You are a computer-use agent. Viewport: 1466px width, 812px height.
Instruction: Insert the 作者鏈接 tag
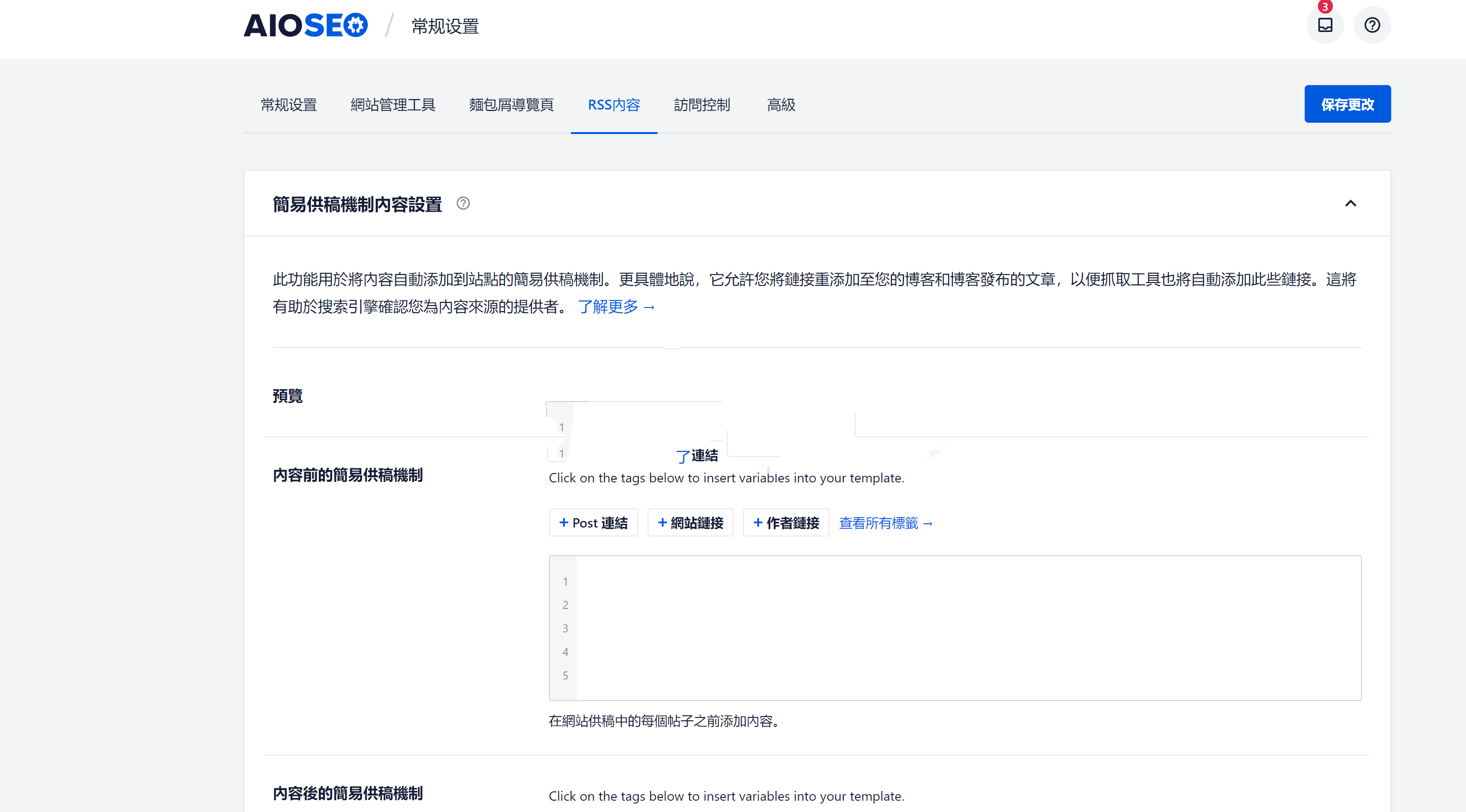pos(785,522)
